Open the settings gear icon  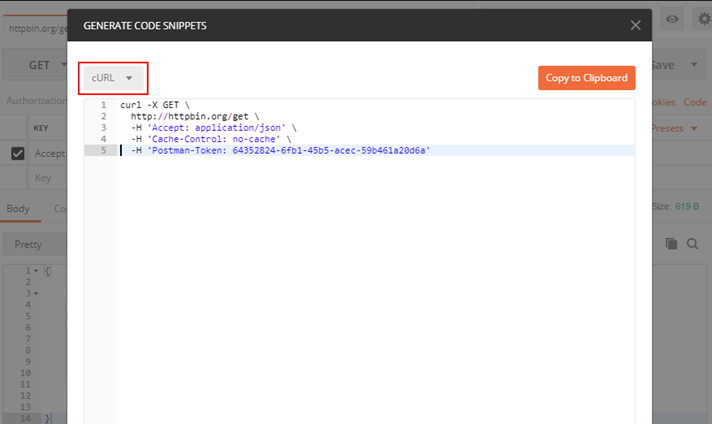tap(704, 19)
